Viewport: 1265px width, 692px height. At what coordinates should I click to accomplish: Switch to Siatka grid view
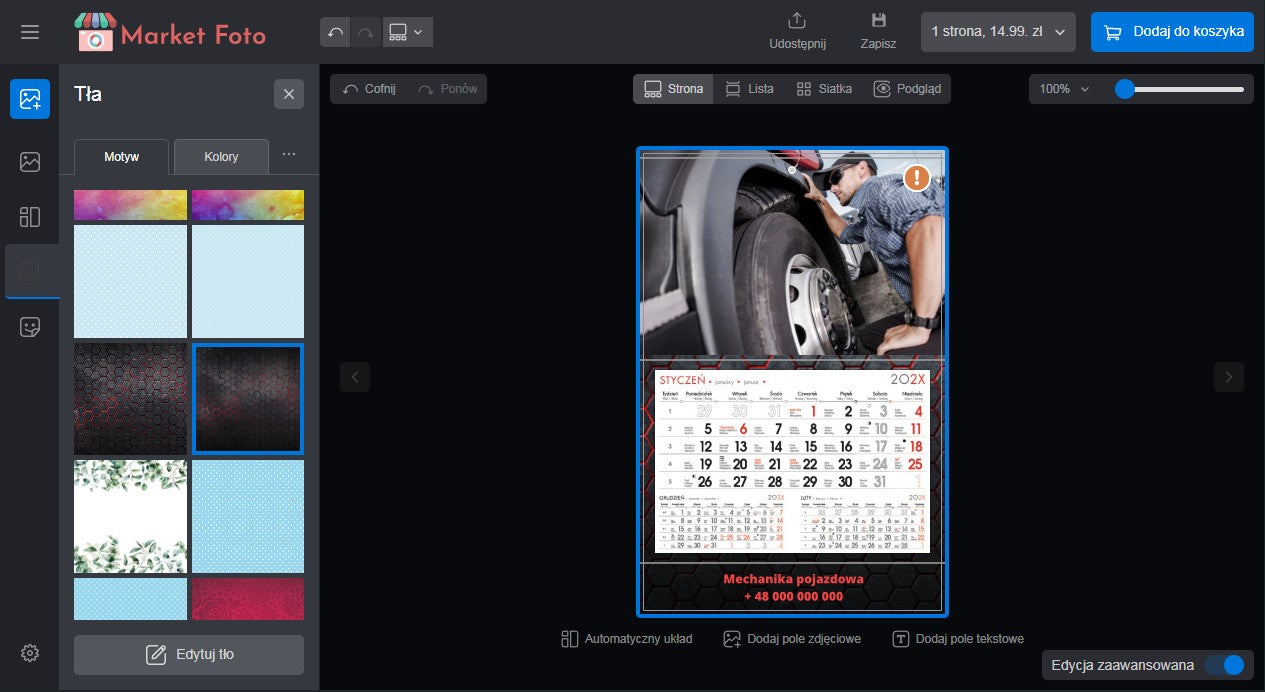824,89
